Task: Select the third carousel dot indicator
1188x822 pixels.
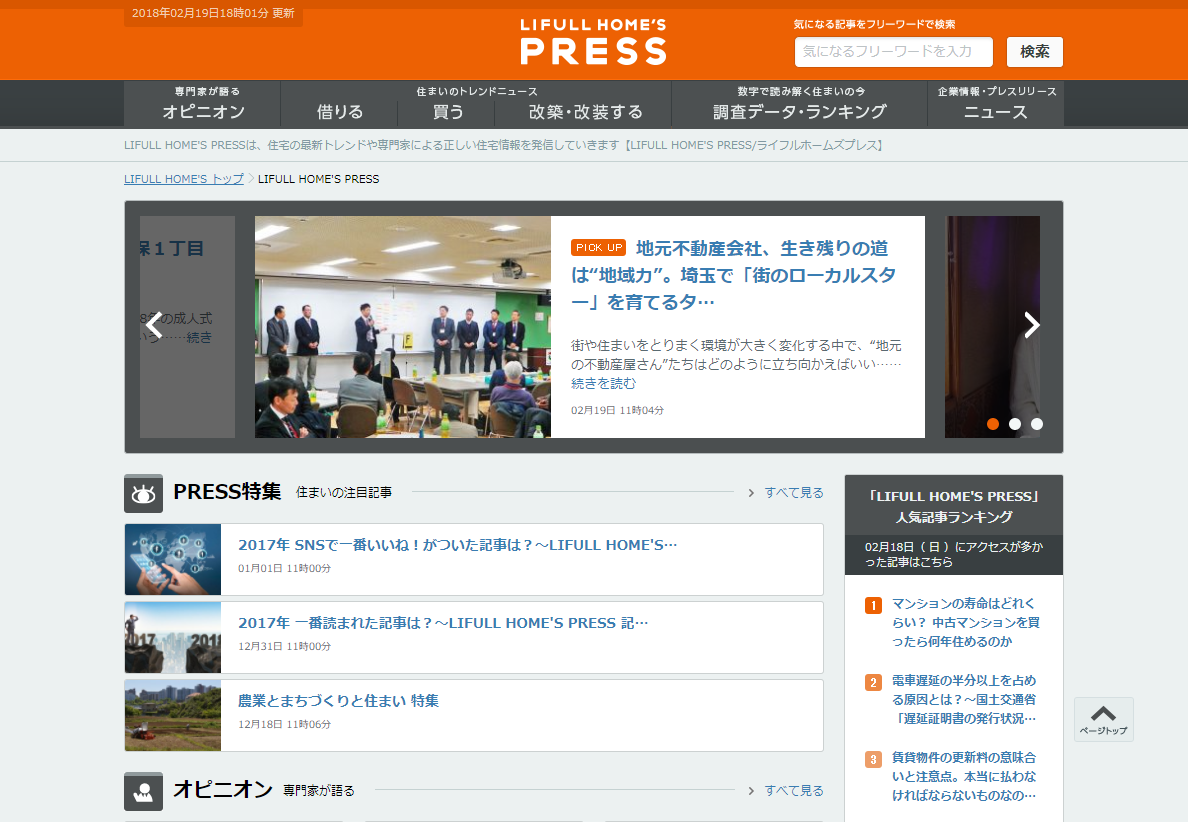Action: coord(1036,424)
